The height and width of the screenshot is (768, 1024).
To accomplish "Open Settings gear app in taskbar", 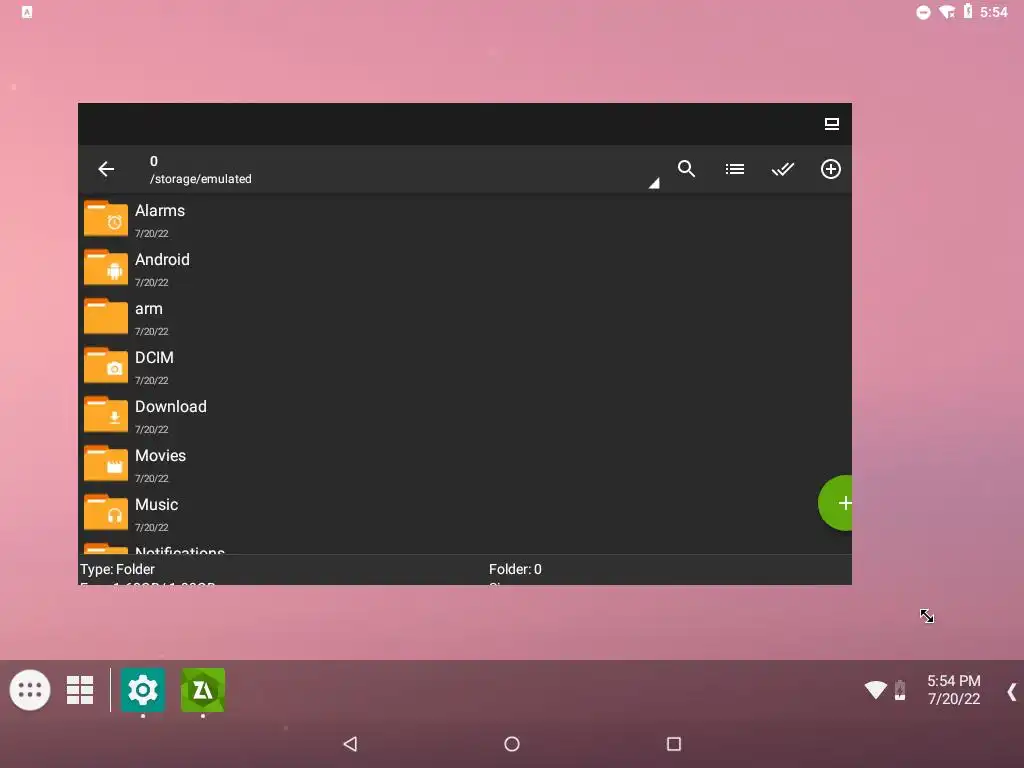I will 143,690.
